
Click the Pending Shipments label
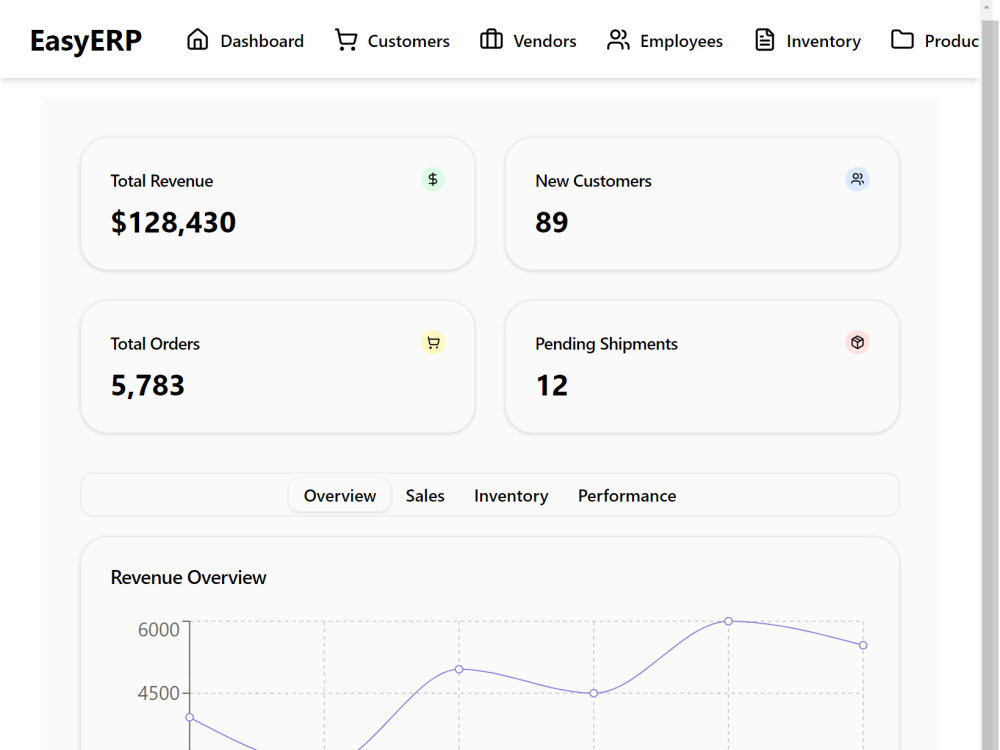(607, 344)
